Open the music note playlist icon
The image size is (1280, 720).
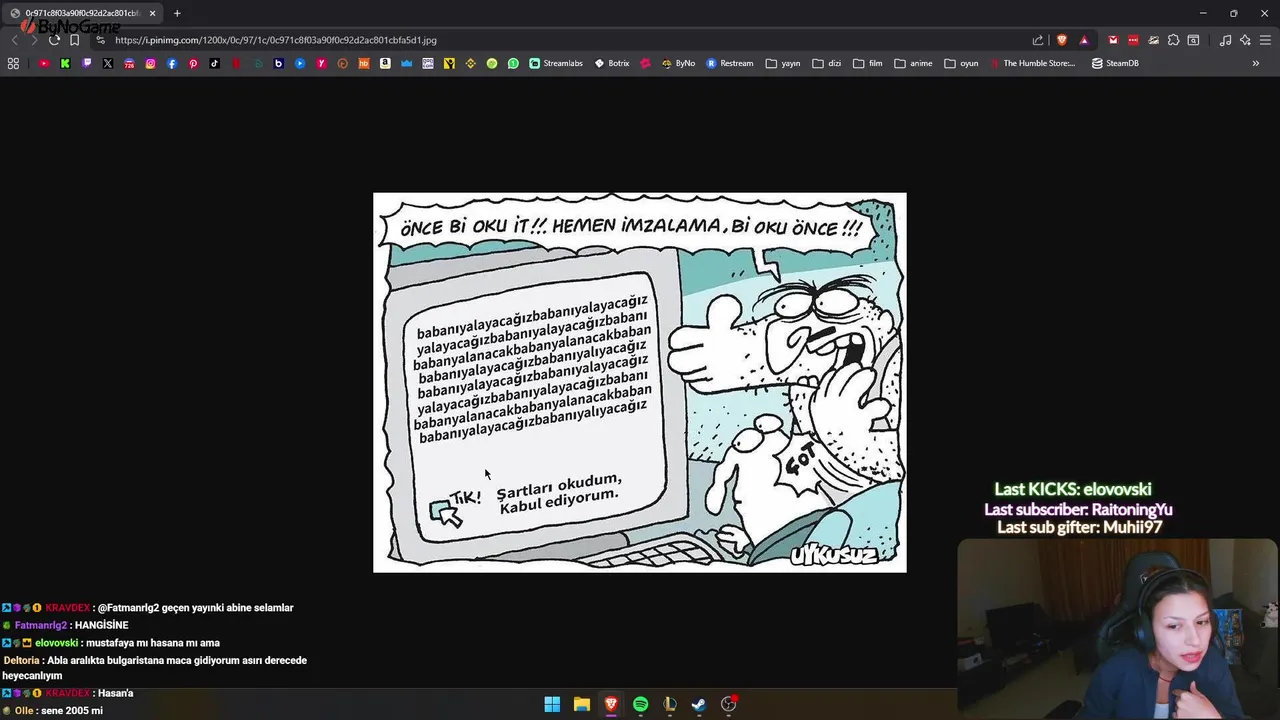coord(1225,40)
